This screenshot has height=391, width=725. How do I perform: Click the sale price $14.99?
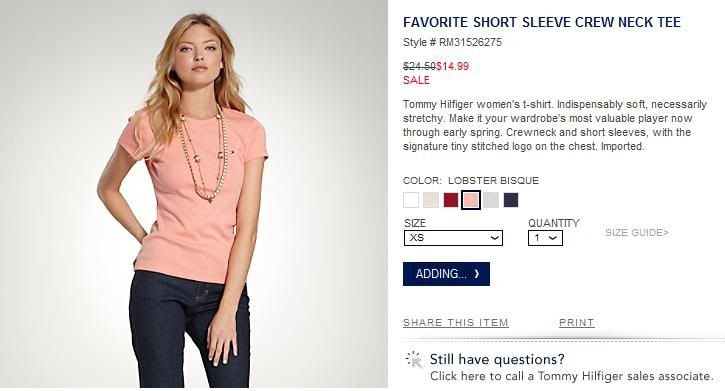[x=452, y=66]
